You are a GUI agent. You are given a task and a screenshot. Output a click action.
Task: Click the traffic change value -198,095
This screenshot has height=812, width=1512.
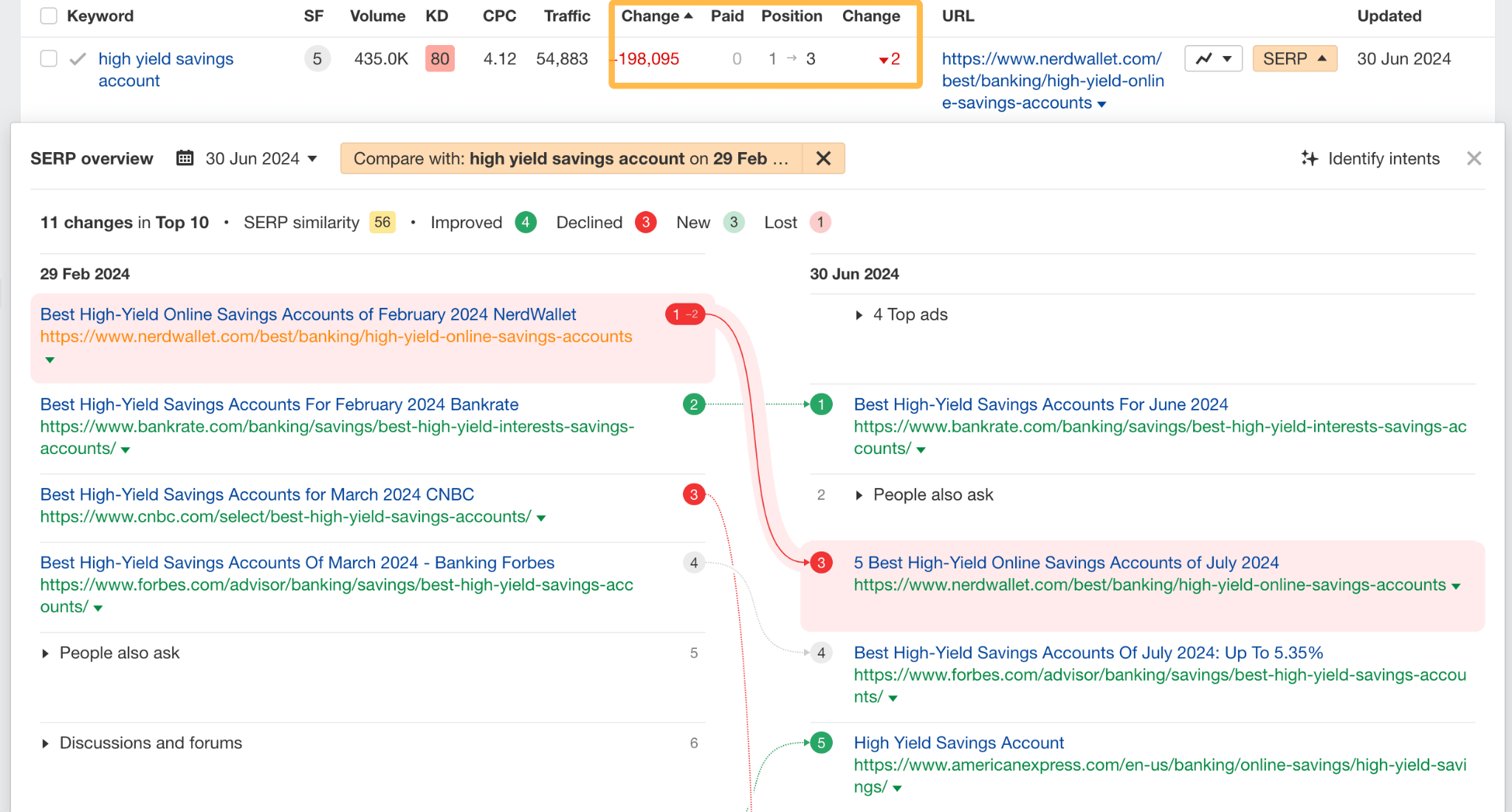tap(647, 59)
